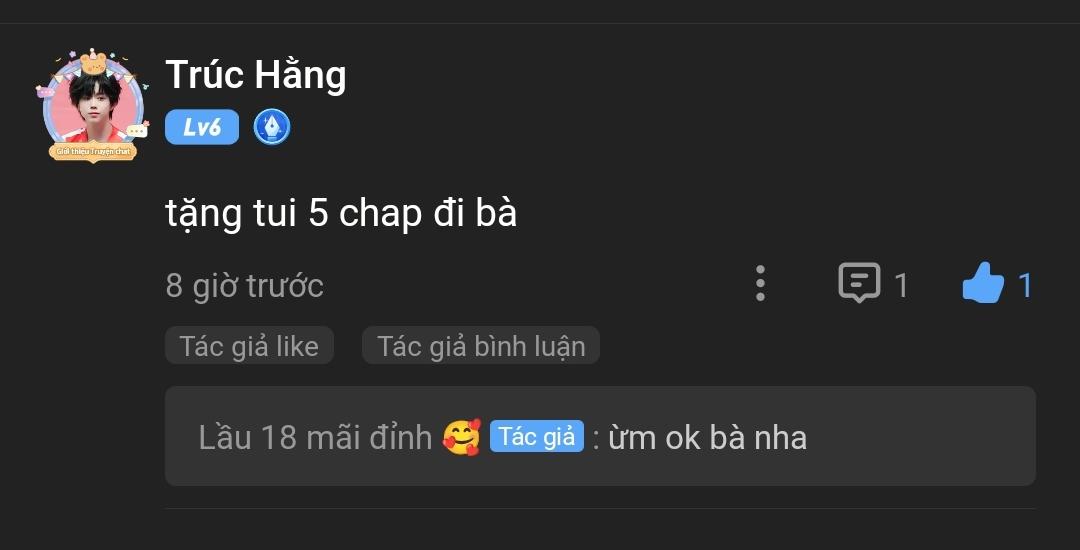Click the blue pen author badge icon

(271, 127)
